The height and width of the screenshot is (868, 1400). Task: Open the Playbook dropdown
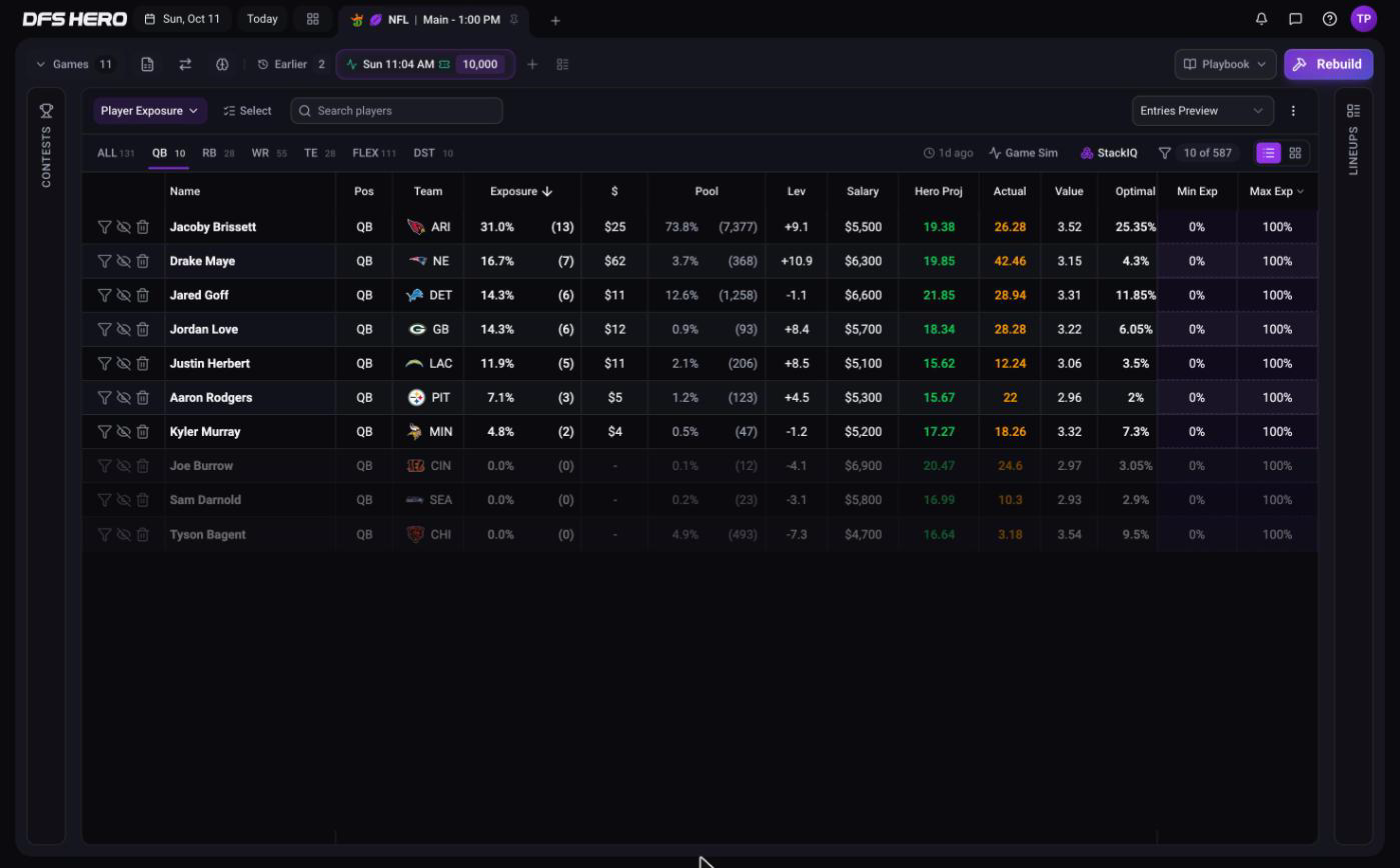point(1225,64)
